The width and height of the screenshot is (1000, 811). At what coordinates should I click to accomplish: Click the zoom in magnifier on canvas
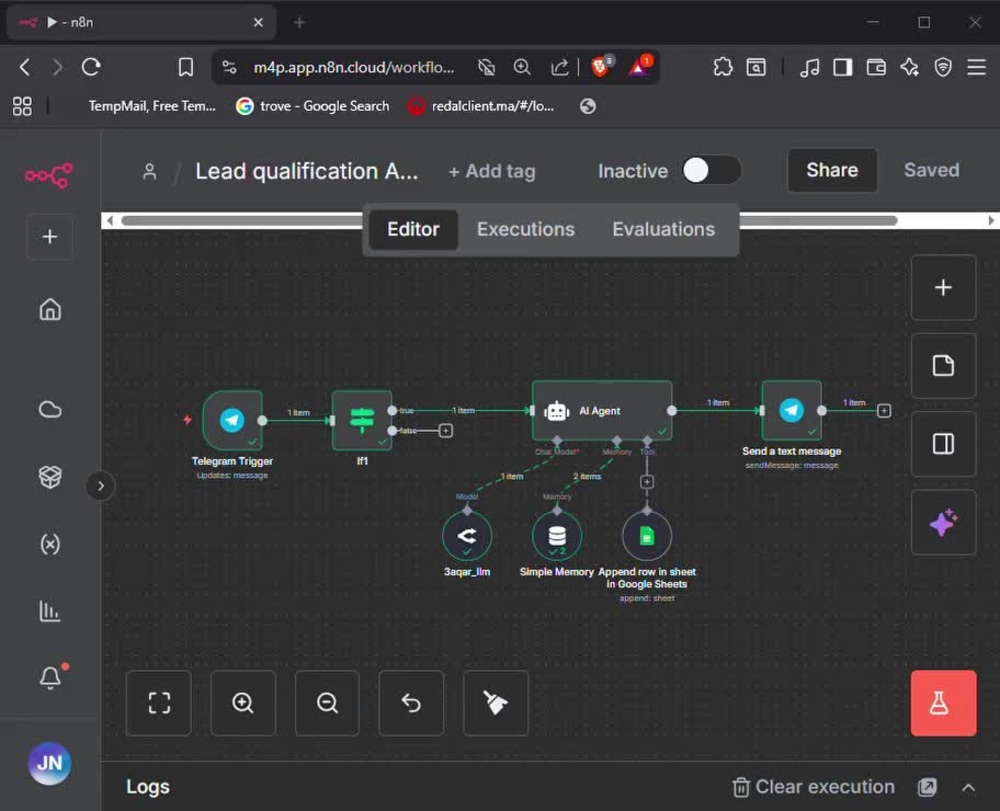click(243, 703)
